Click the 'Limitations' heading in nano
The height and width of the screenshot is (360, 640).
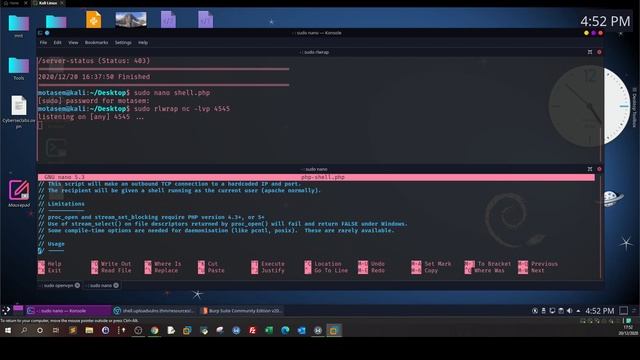click(x=66, y=204)
